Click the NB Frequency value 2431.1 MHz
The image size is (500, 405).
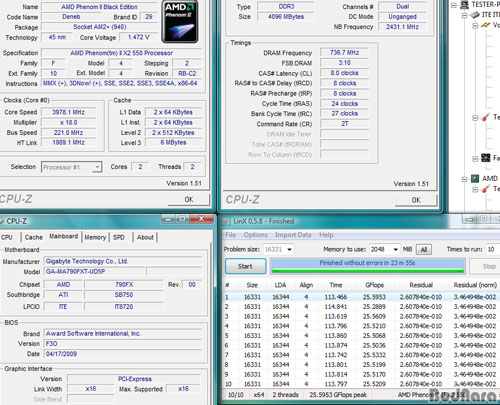tap(402, 27)
